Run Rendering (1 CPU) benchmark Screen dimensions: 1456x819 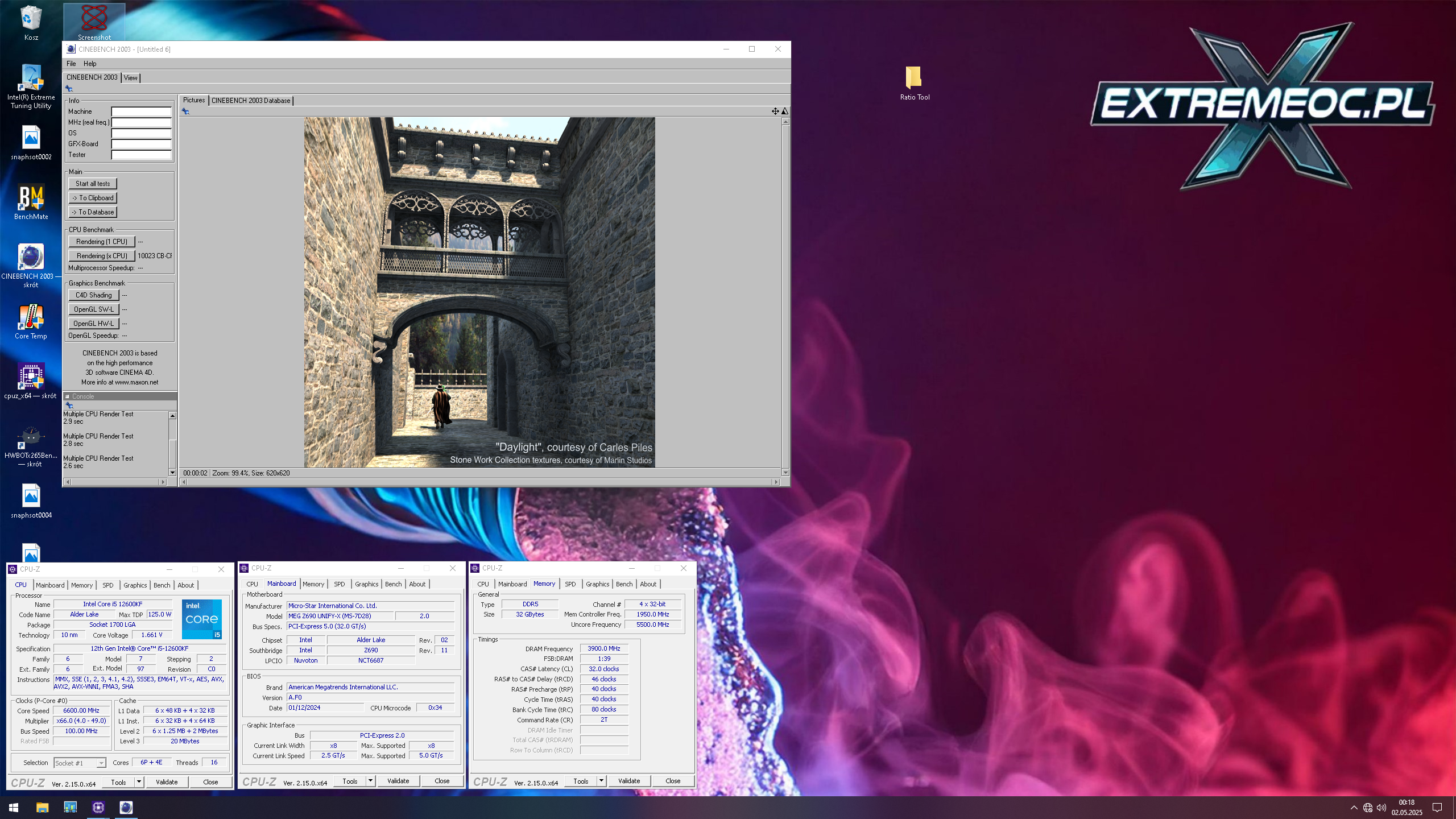pos(102,242)
